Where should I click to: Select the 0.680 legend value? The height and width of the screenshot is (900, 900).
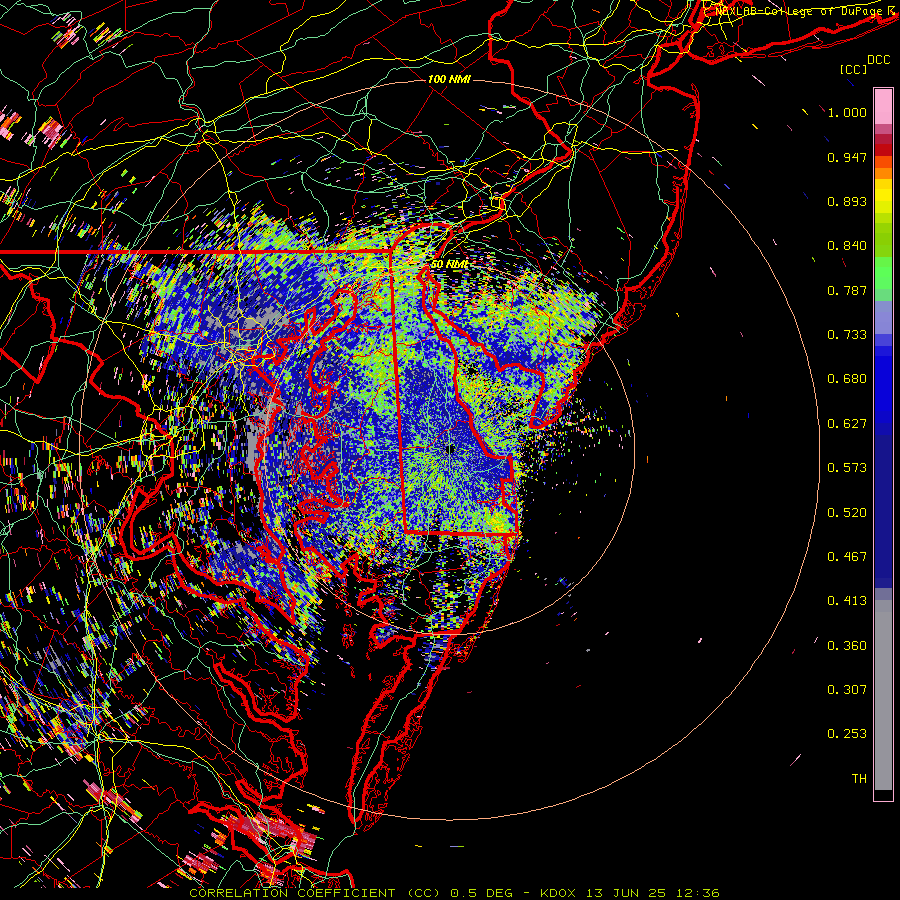click(847, 379)
